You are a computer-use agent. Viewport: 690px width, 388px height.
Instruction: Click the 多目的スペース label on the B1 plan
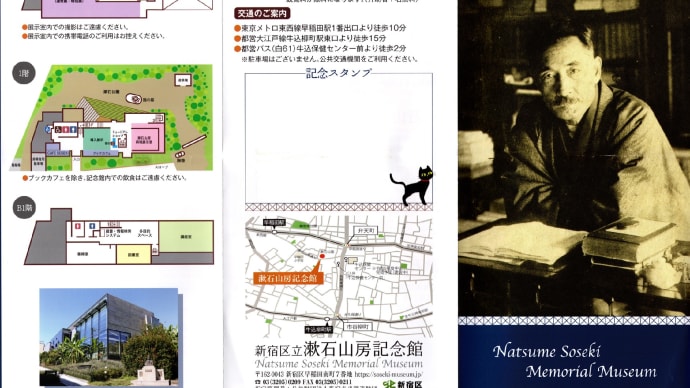tap(144, 233)
